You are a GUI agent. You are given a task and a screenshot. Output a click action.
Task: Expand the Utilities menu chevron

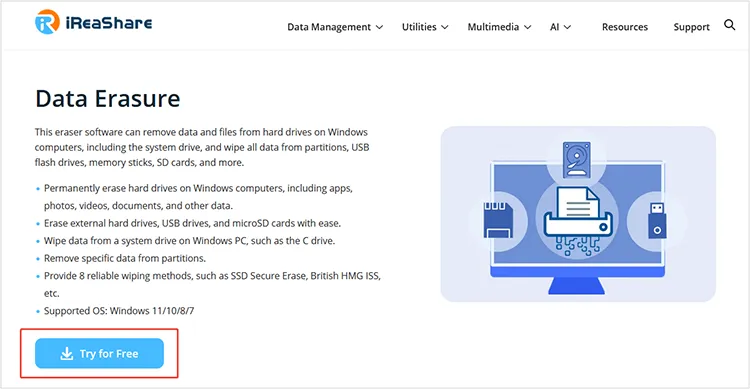pos(445,27)
